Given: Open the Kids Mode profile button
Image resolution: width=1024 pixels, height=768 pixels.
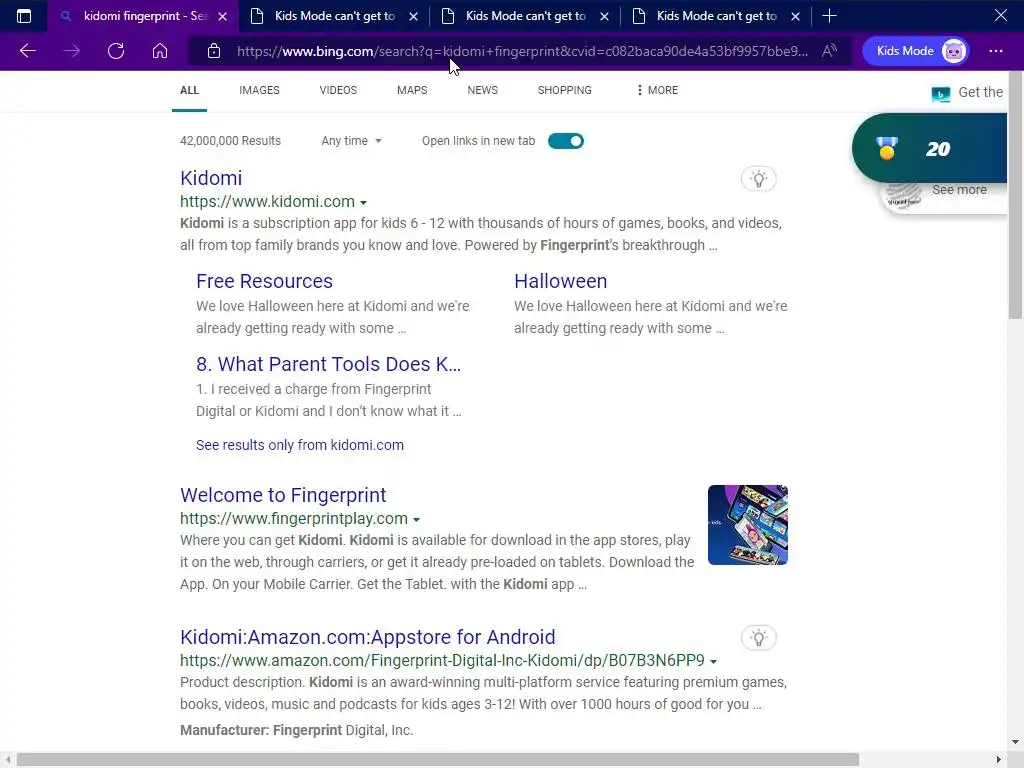Looking at the screenshot, I should pos(915,51).
